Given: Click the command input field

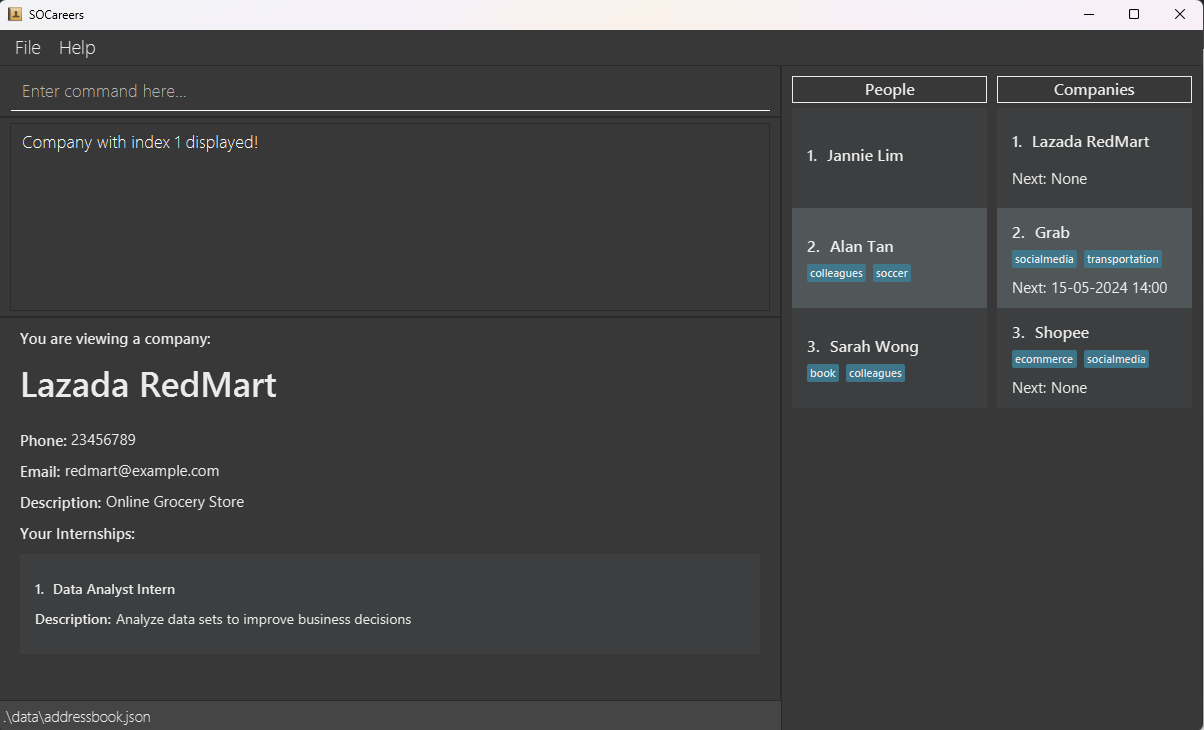Looking at the screenshot, I should coord(390,91).
